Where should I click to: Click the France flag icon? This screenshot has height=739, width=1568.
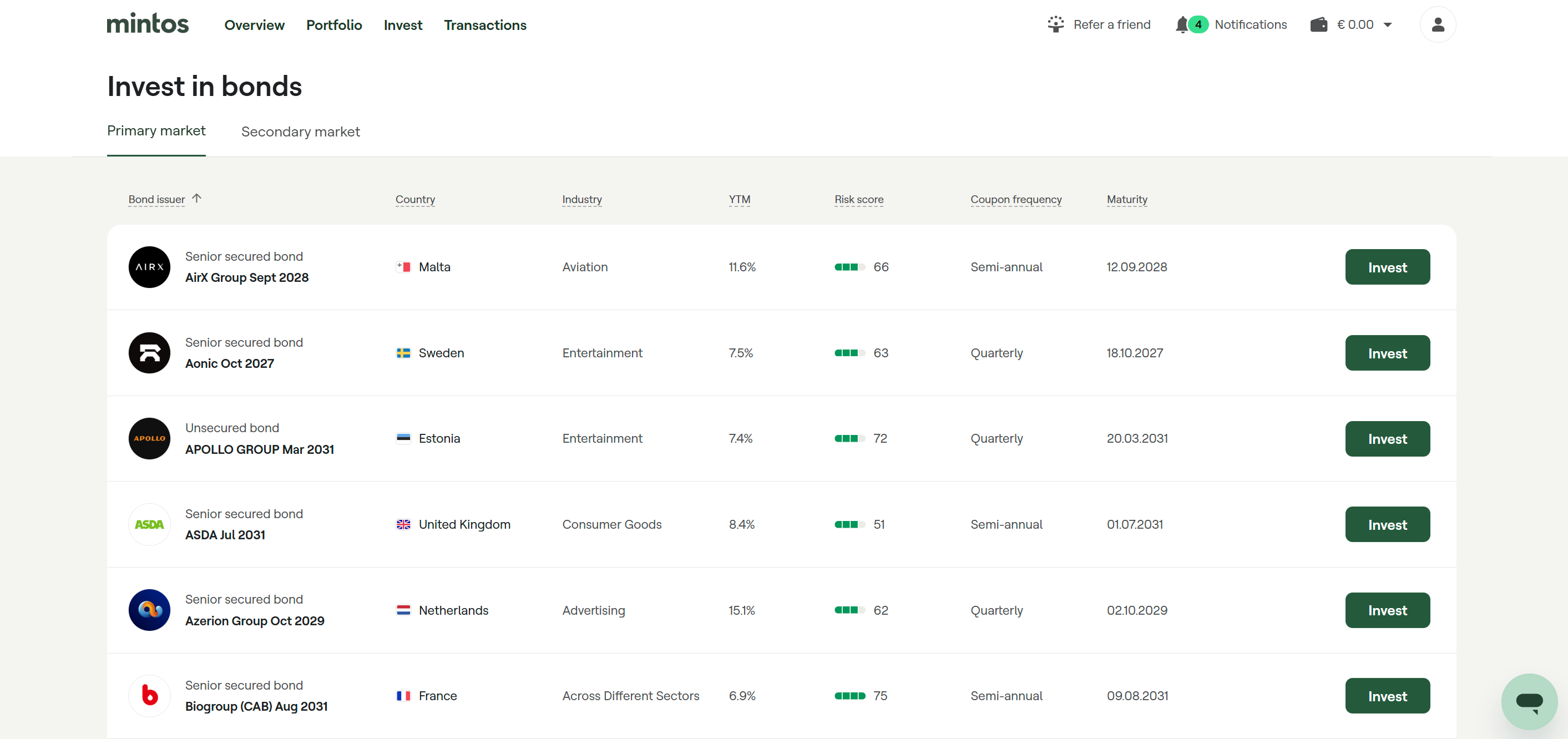coord(403,696)
